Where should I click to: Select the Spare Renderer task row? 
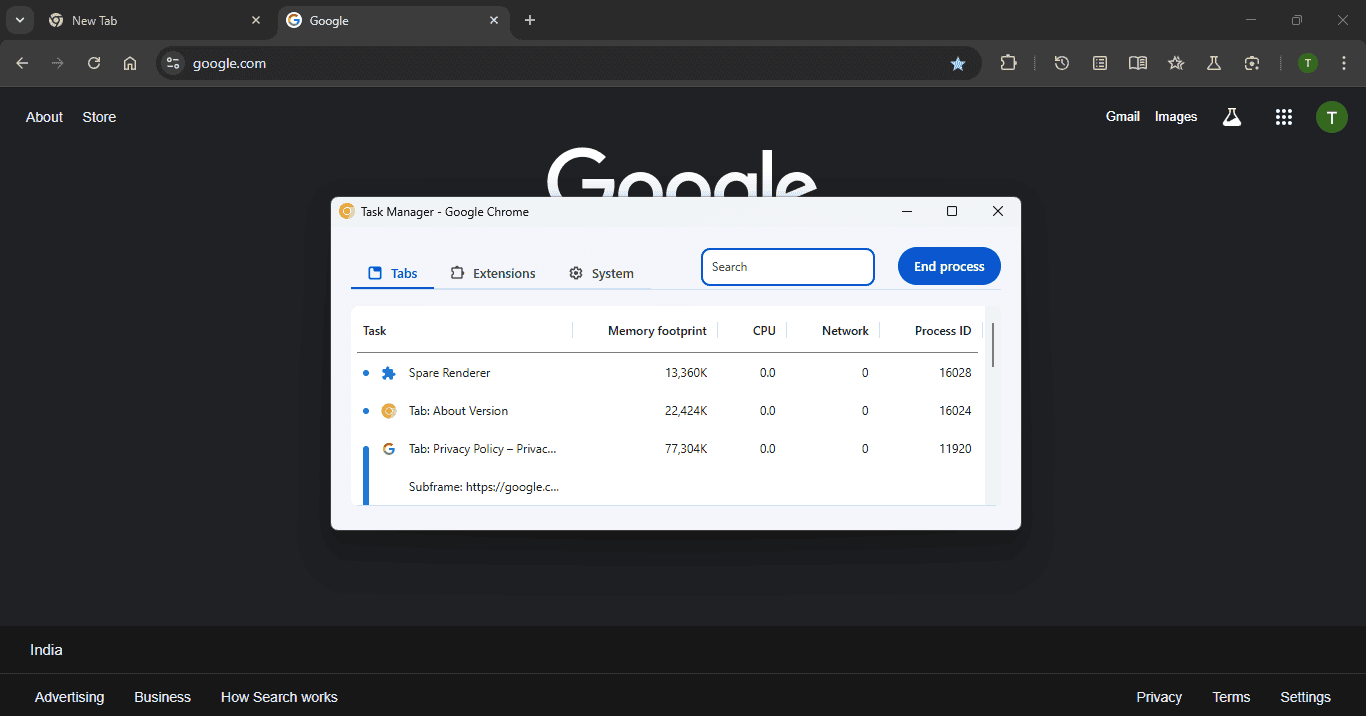coord(667,373)
